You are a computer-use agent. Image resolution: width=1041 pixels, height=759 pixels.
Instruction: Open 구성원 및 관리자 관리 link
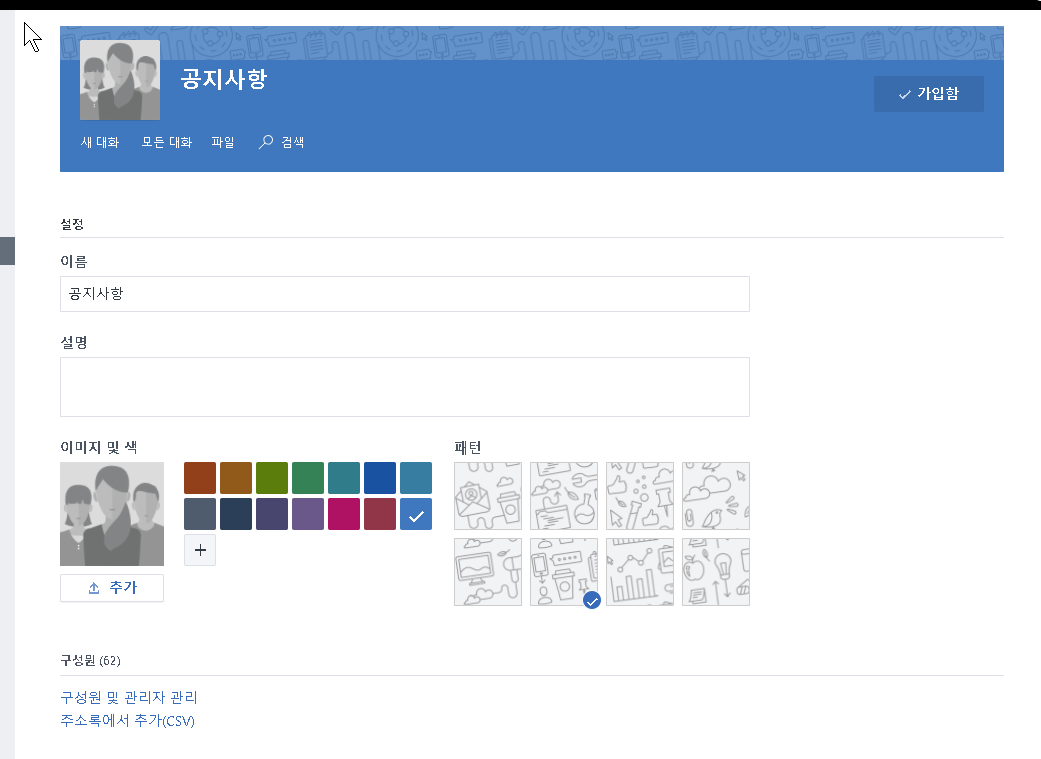tap(129, 697)
